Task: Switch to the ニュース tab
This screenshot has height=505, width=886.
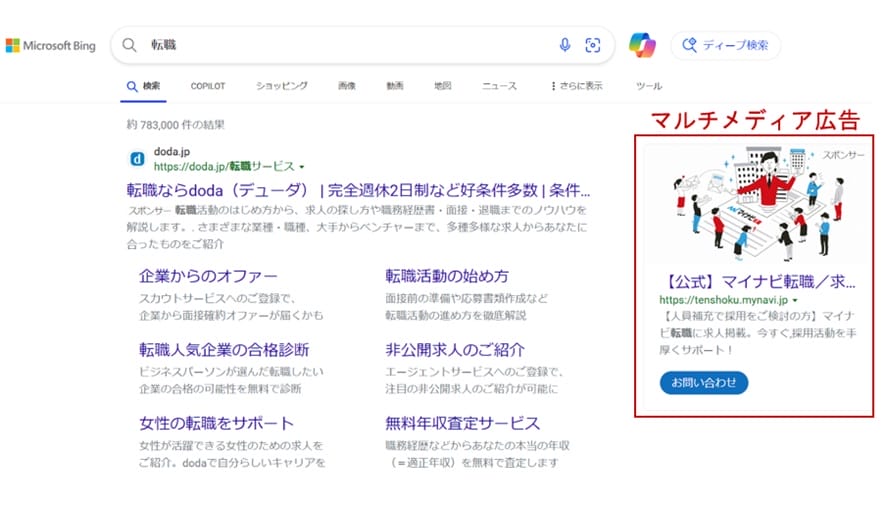Action: [x=500, y=86]
